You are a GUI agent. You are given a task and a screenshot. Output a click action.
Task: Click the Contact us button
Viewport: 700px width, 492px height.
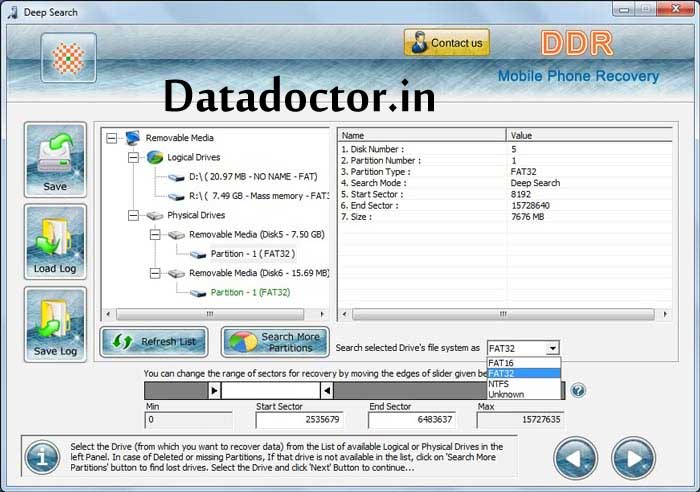coord(446,43)
